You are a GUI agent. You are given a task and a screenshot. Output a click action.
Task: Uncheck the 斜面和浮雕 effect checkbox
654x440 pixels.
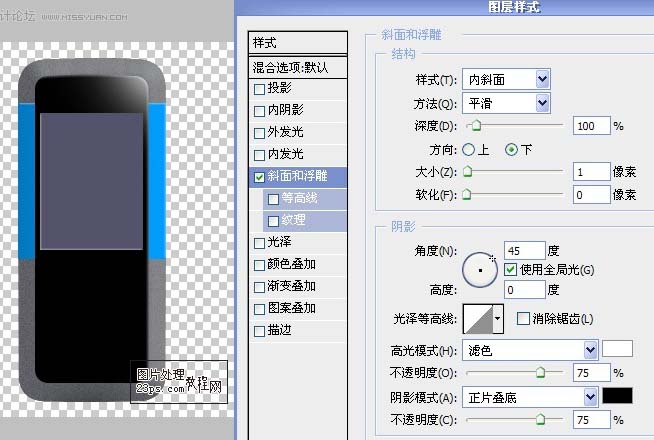click(x=260, y=177)
